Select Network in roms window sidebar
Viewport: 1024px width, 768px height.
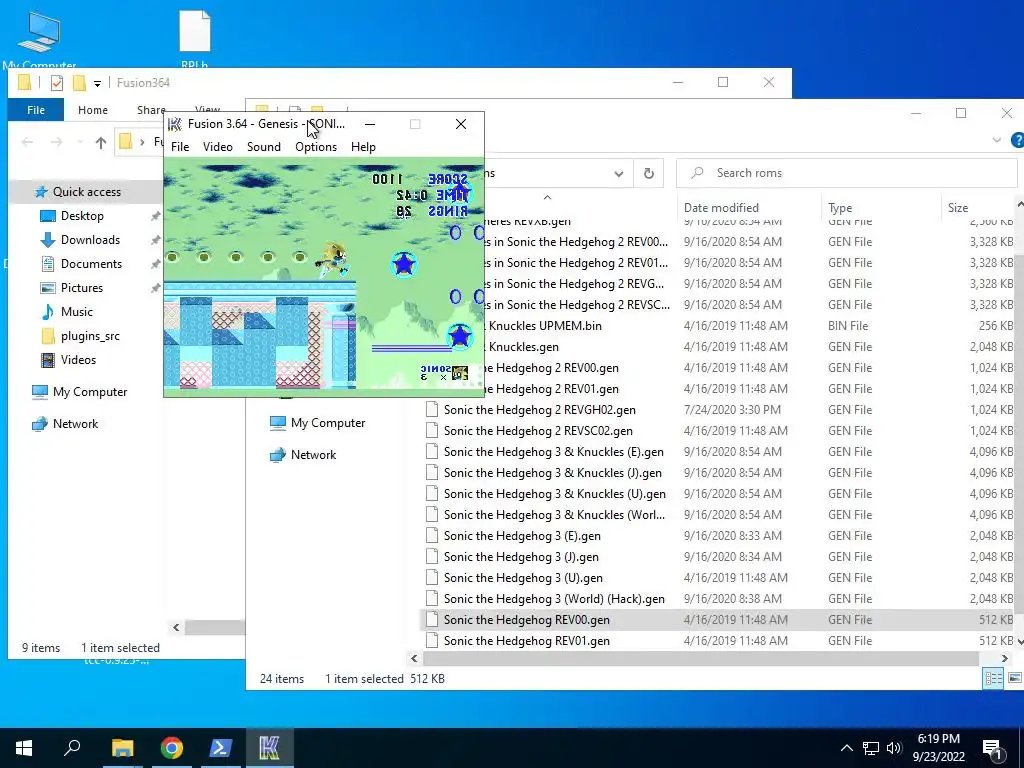[313, 455]
